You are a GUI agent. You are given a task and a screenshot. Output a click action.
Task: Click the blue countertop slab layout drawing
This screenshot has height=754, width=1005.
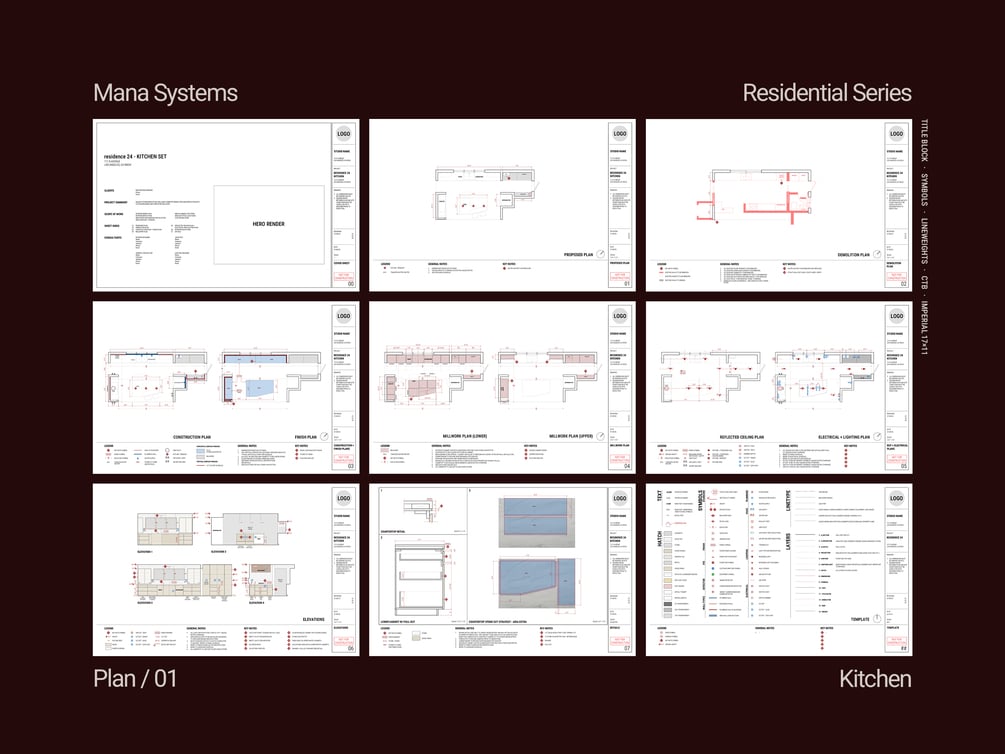pos(537,555)
